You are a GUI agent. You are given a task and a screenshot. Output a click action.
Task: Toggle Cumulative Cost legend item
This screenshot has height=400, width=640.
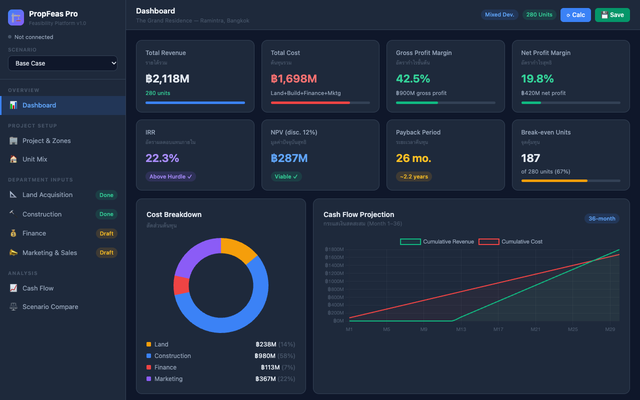tap(510, 242)
